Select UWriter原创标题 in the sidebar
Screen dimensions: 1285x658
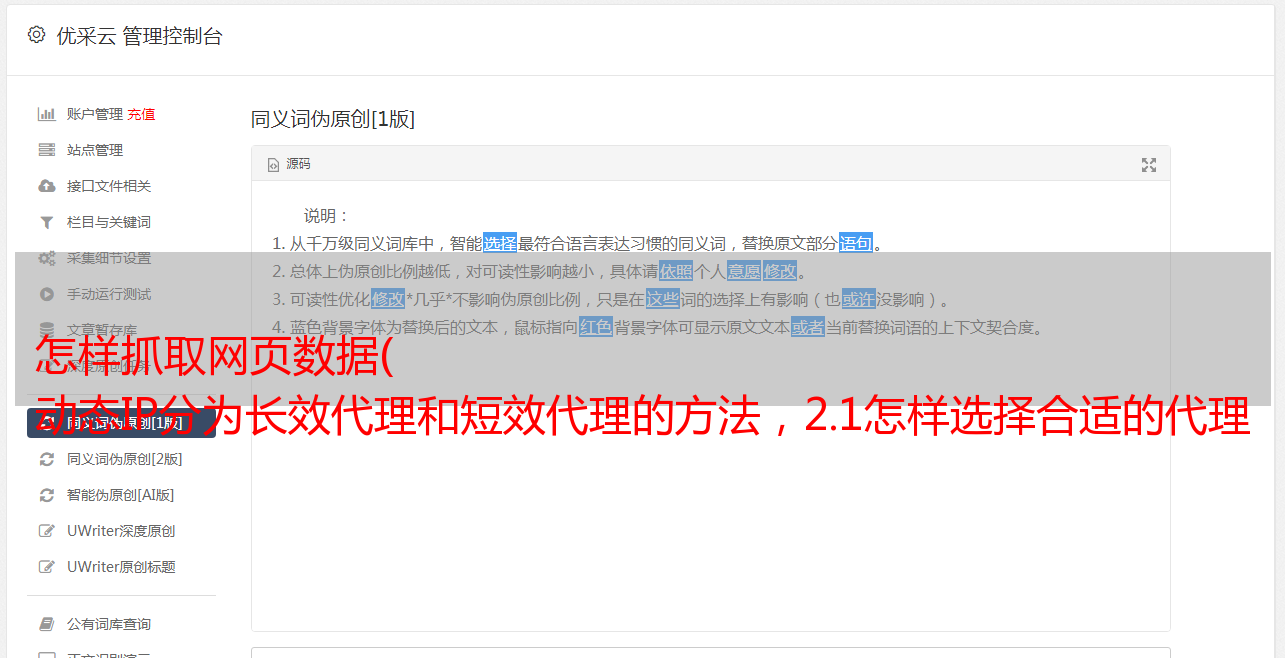tap(121, 567)
